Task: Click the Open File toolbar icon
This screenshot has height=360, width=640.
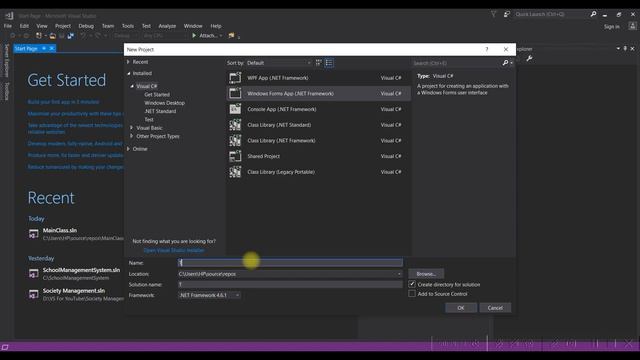Action: pos(53,36)
